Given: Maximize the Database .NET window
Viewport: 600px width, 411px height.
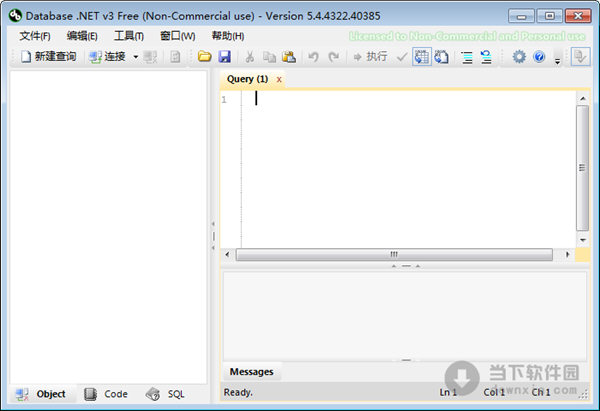Looking at the screenshot, I should click(x=549, y=16).
